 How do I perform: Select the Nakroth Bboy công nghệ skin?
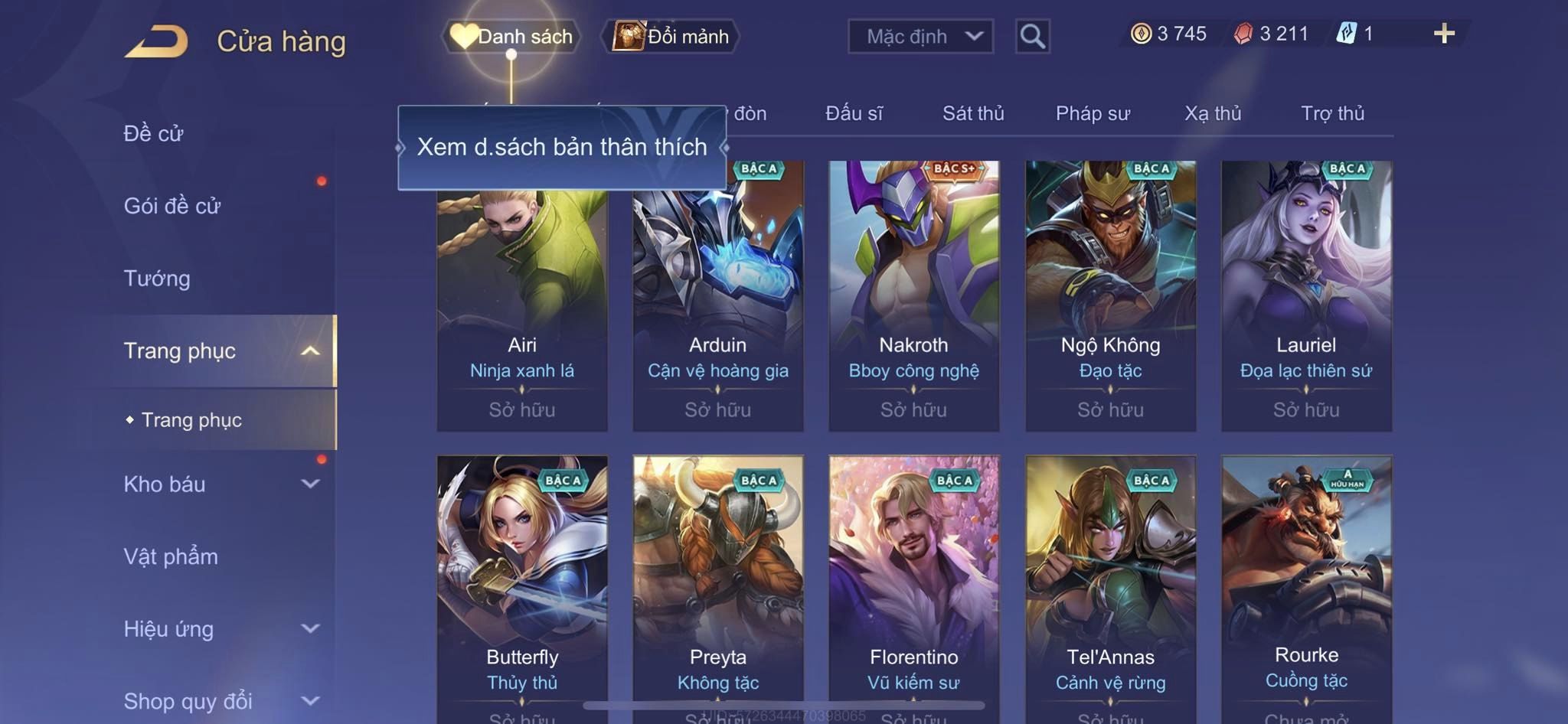tap(913, 295)
